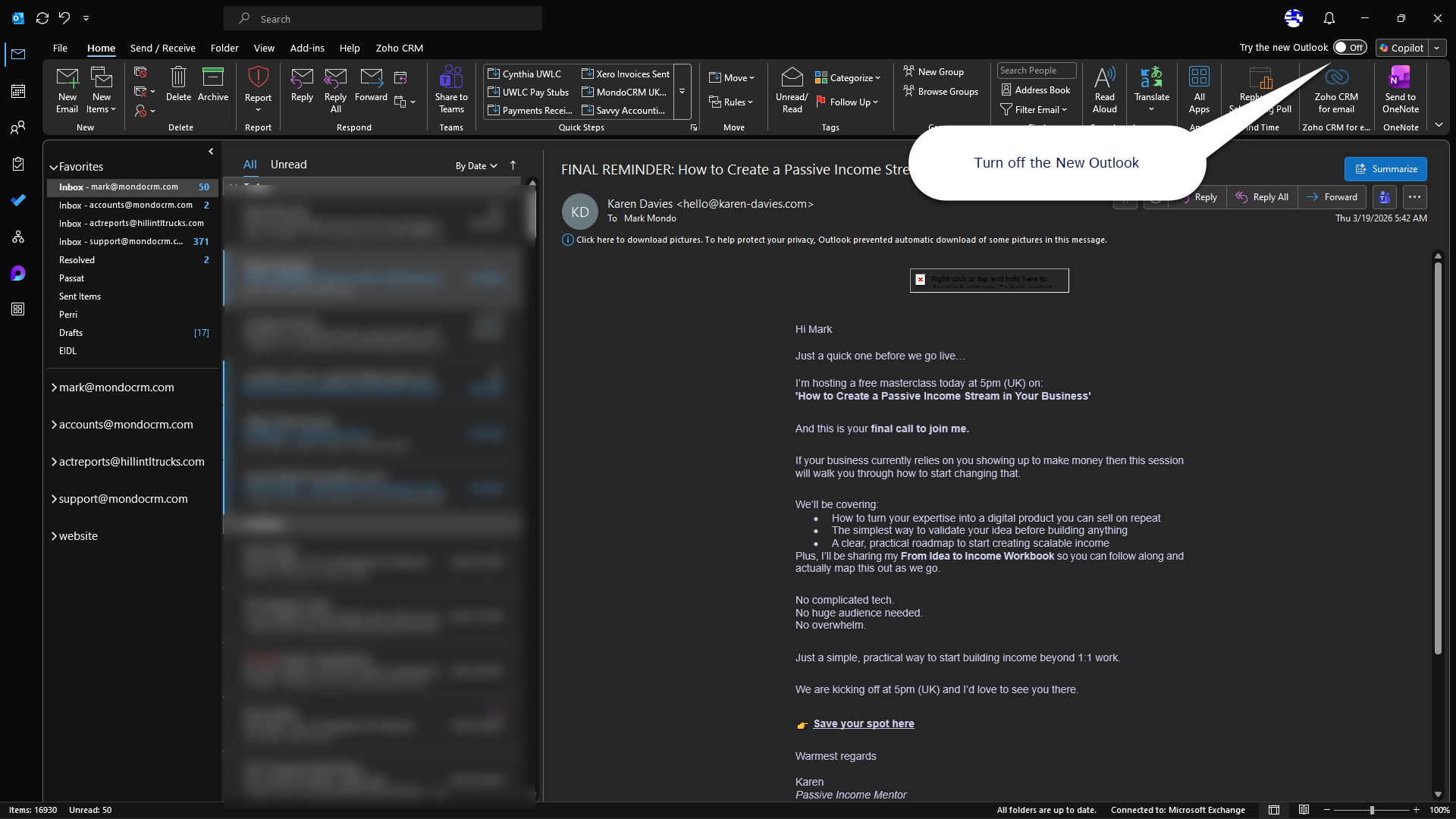This screenshot has width=1456, height=819.
Task: Open the Categorize dropdown
Action: [x=848, y=77]
